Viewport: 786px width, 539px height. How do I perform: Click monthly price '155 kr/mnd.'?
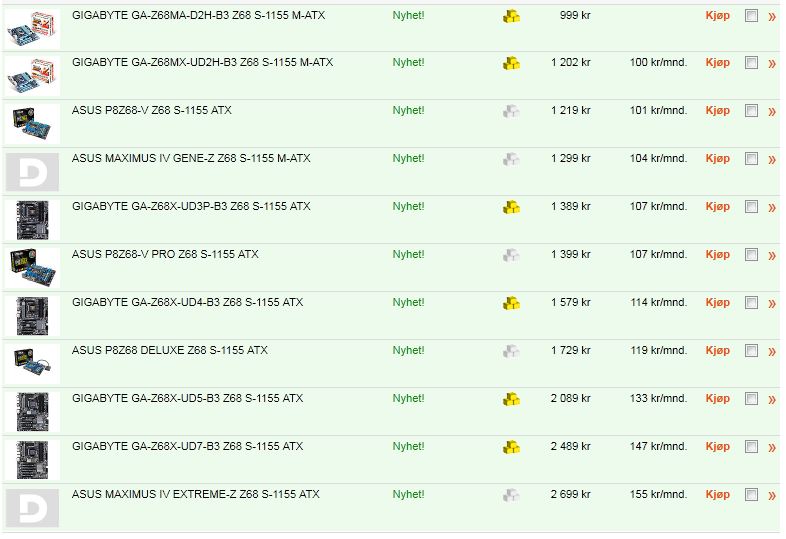point(658,494)
